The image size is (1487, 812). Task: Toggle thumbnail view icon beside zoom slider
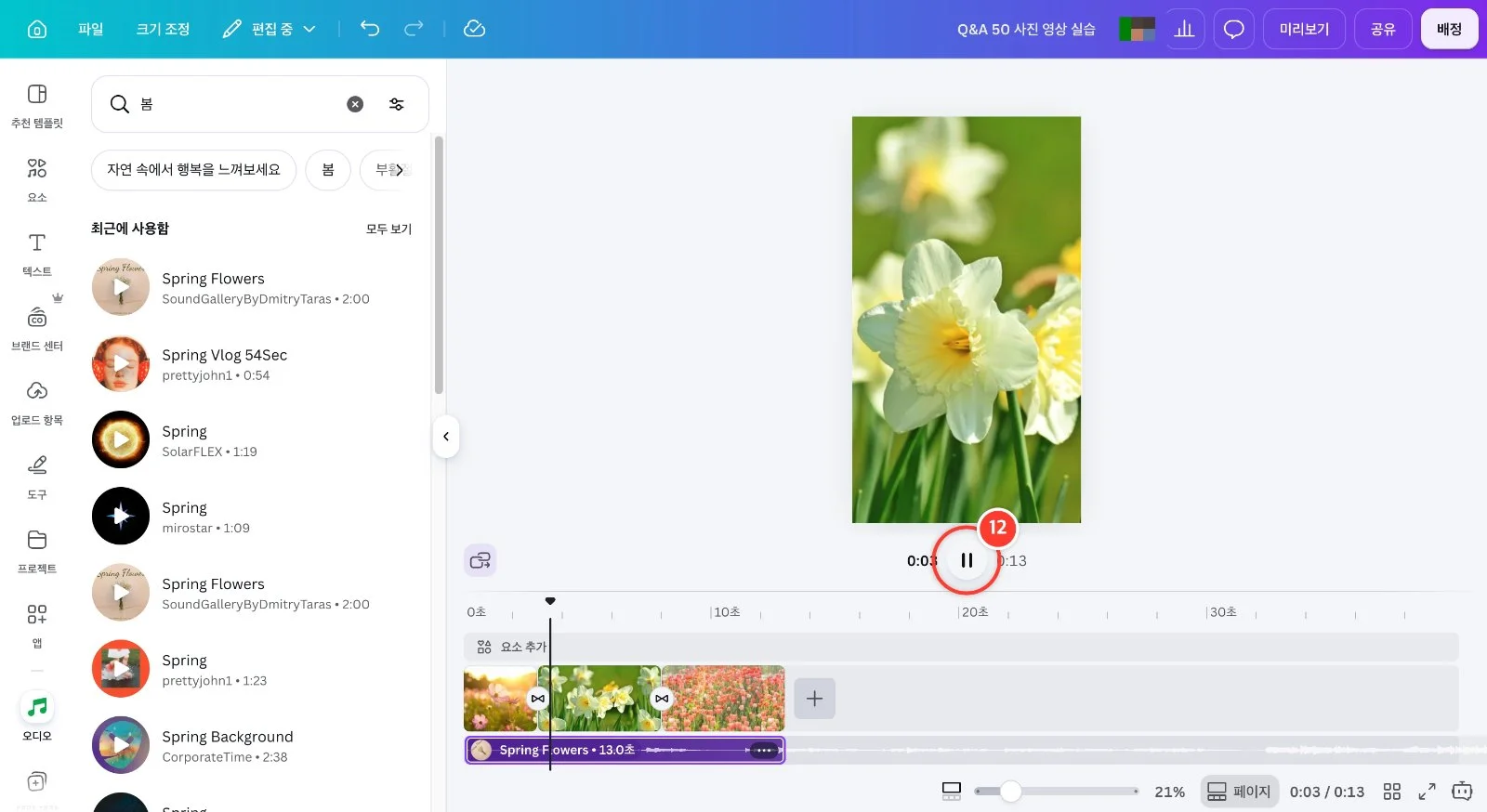tap(952, 792)
